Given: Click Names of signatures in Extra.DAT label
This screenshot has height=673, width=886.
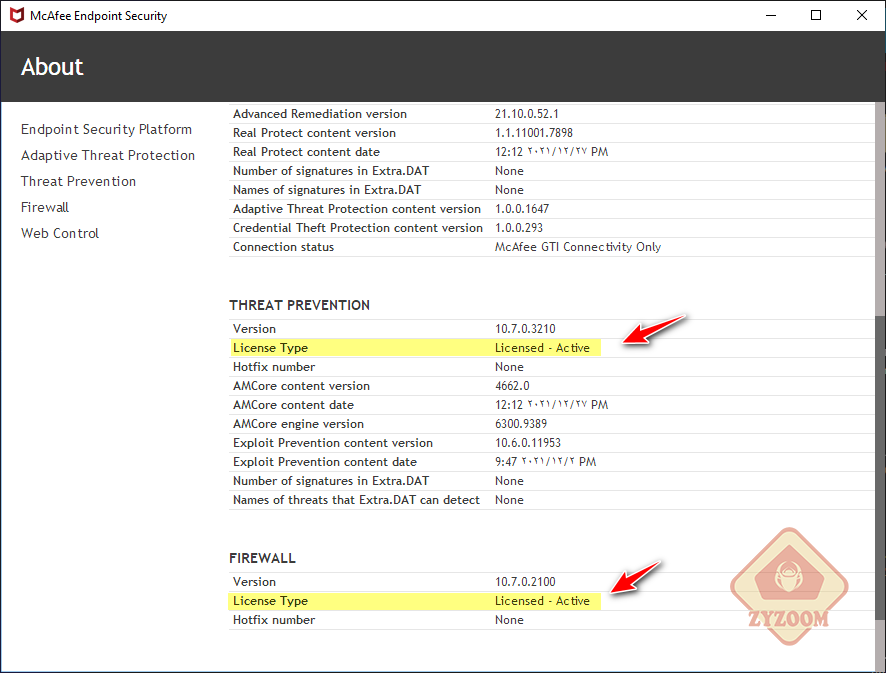Looking at the screenshot, I should (x=327, y=190).
